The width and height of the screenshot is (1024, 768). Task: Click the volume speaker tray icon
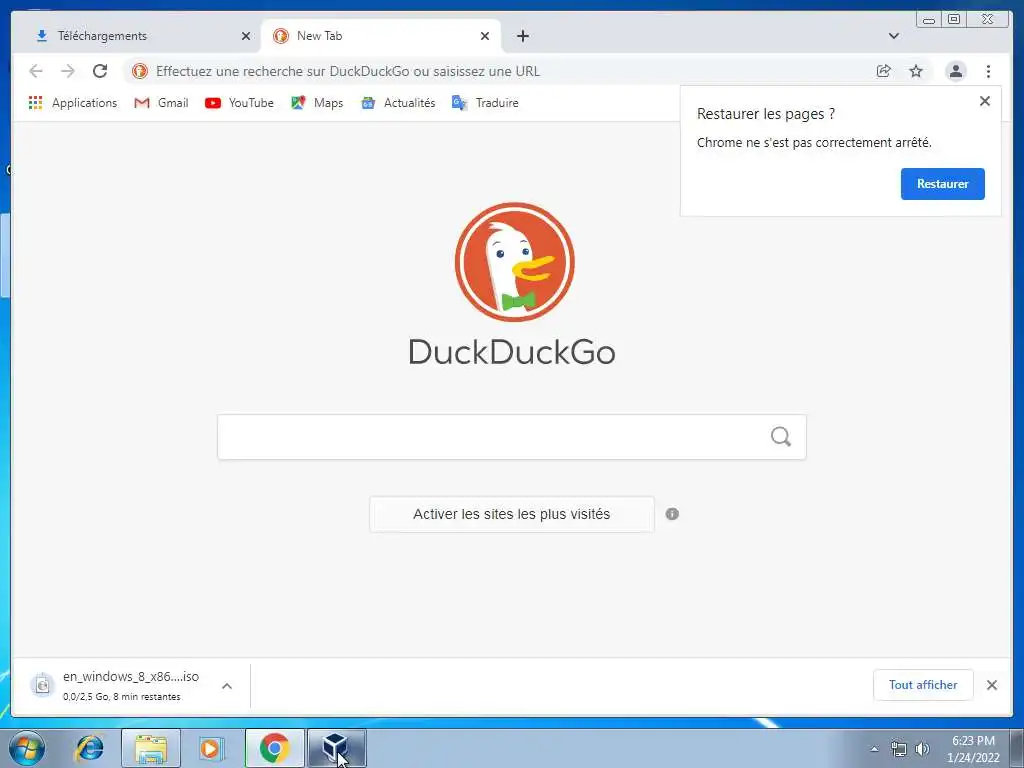click(x=922, y=749)
